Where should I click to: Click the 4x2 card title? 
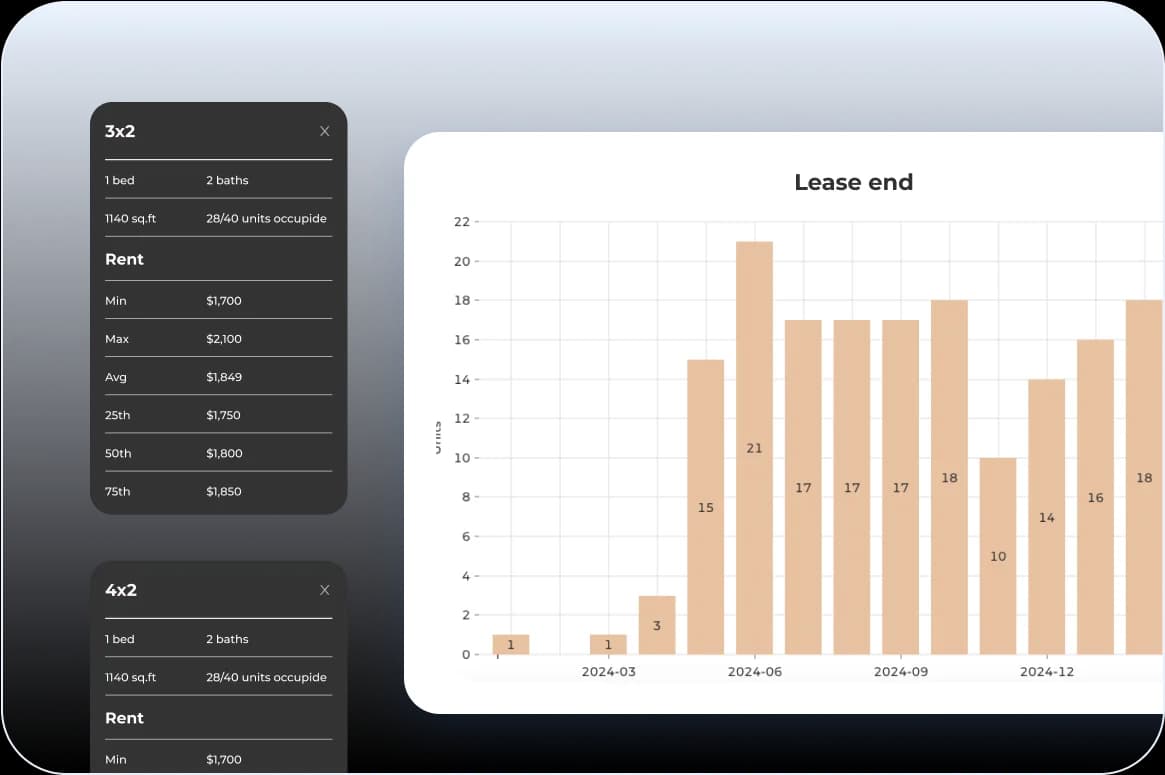[x=120, y=590]
